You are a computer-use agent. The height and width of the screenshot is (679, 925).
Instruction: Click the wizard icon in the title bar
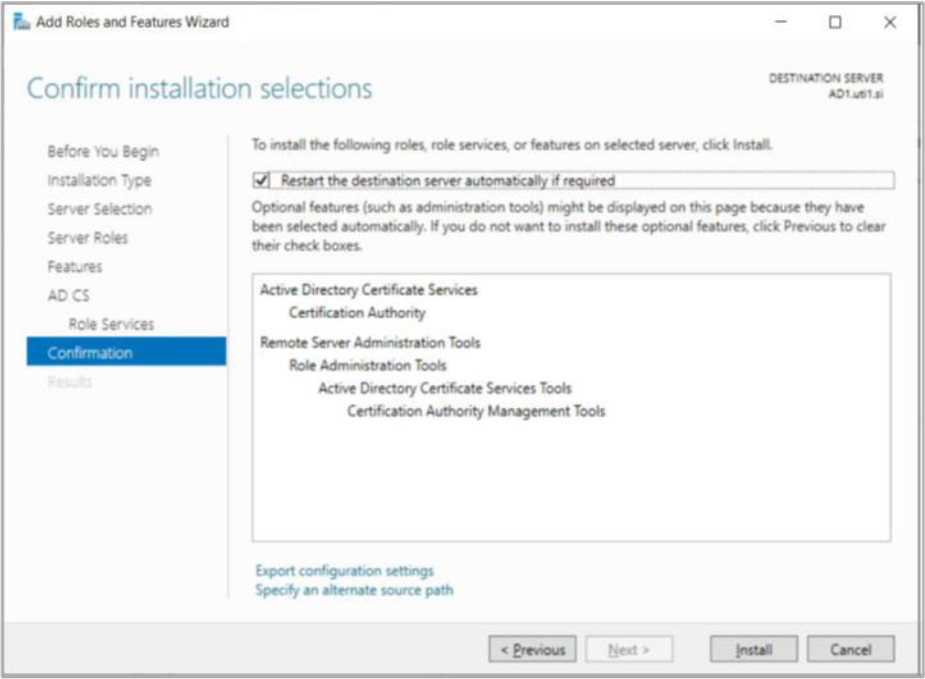pyautogui.click(x=20, y=22)
